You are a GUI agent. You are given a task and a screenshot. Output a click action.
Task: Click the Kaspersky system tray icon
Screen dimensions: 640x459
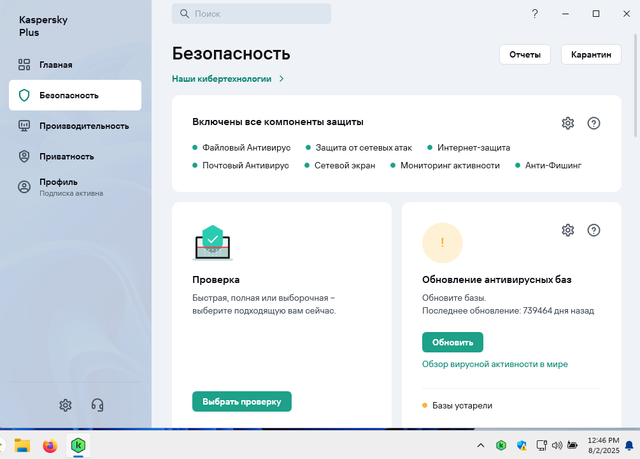coord(501,445)
